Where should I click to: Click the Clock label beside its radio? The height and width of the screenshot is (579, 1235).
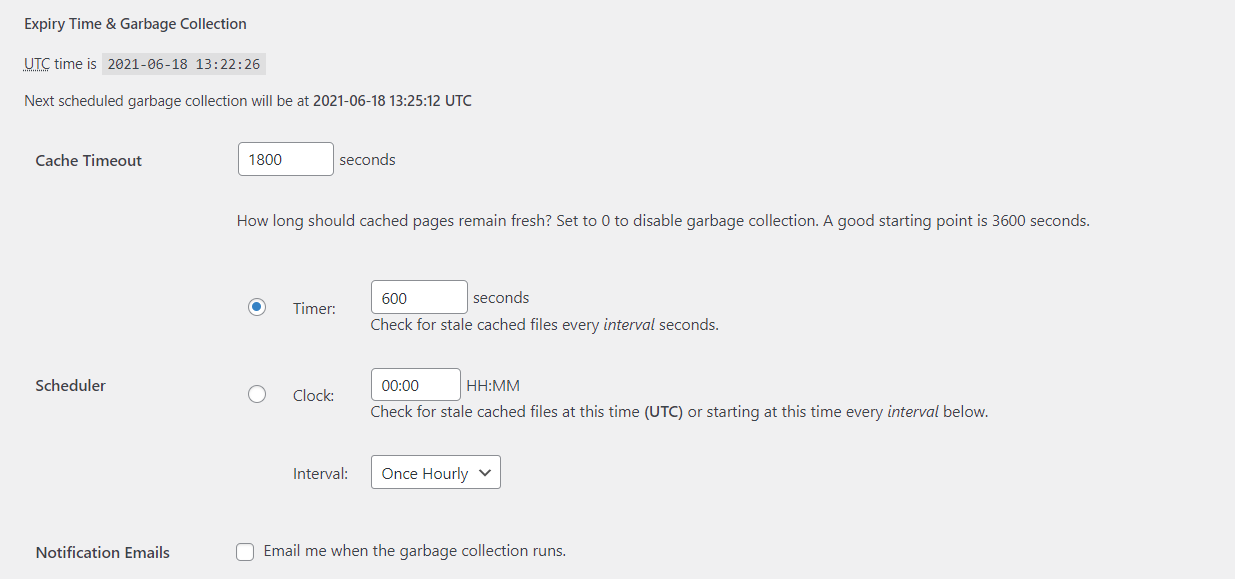(312, 395)
